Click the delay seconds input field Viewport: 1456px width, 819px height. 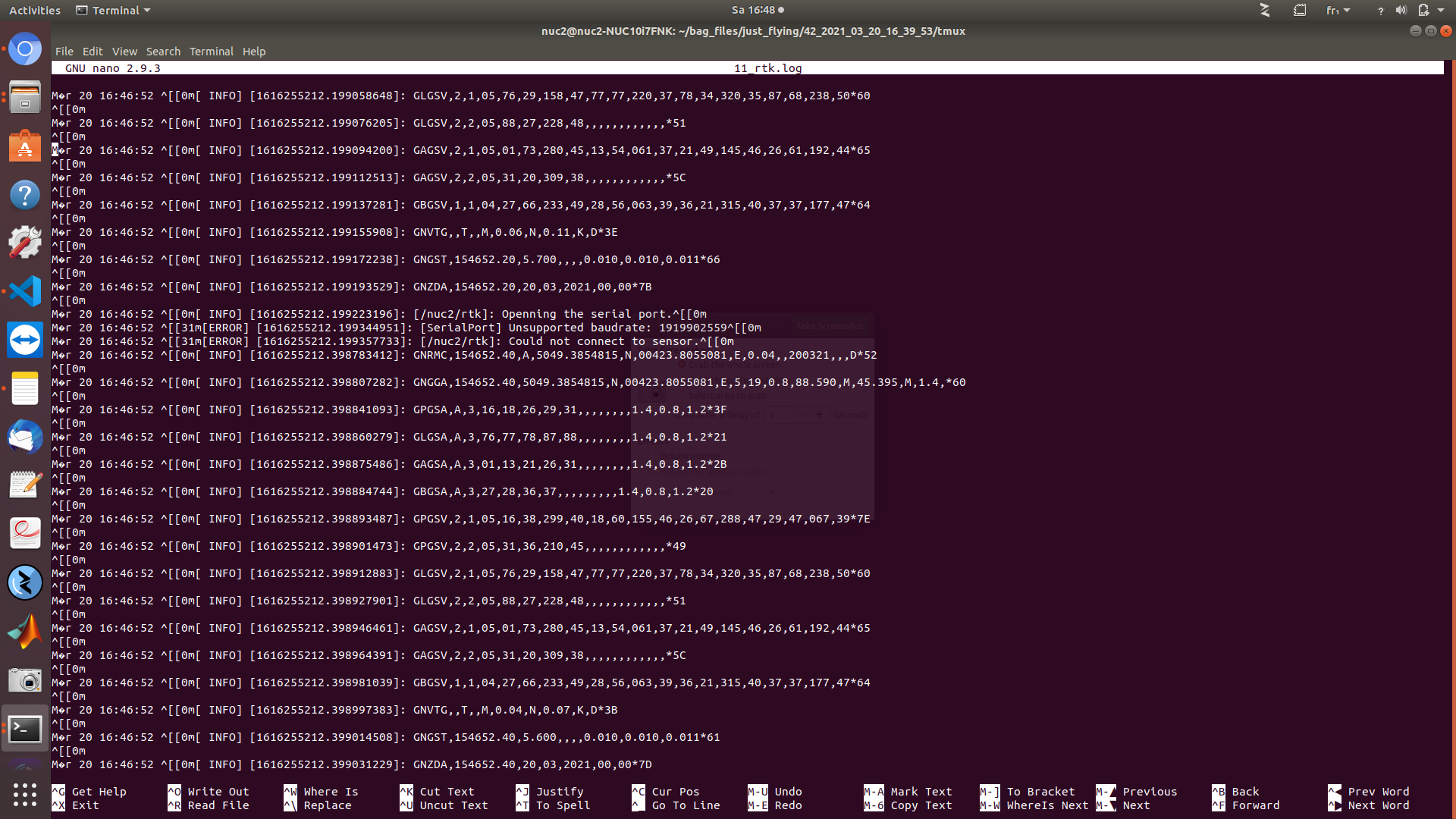(777, 415)
